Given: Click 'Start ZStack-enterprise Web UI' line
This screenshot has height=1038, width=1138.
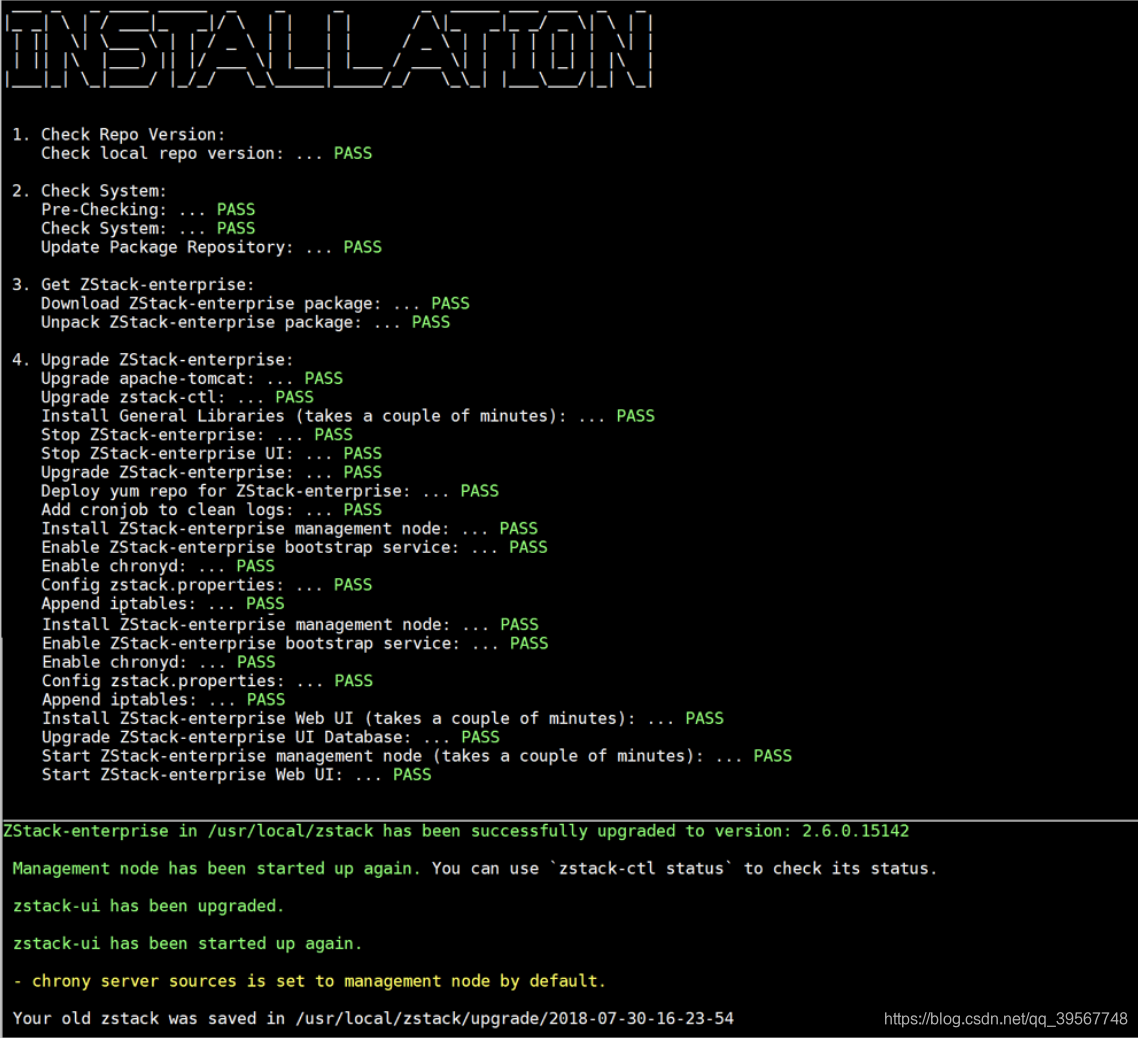Looking at the screenshot, I should tap(237, 775).
